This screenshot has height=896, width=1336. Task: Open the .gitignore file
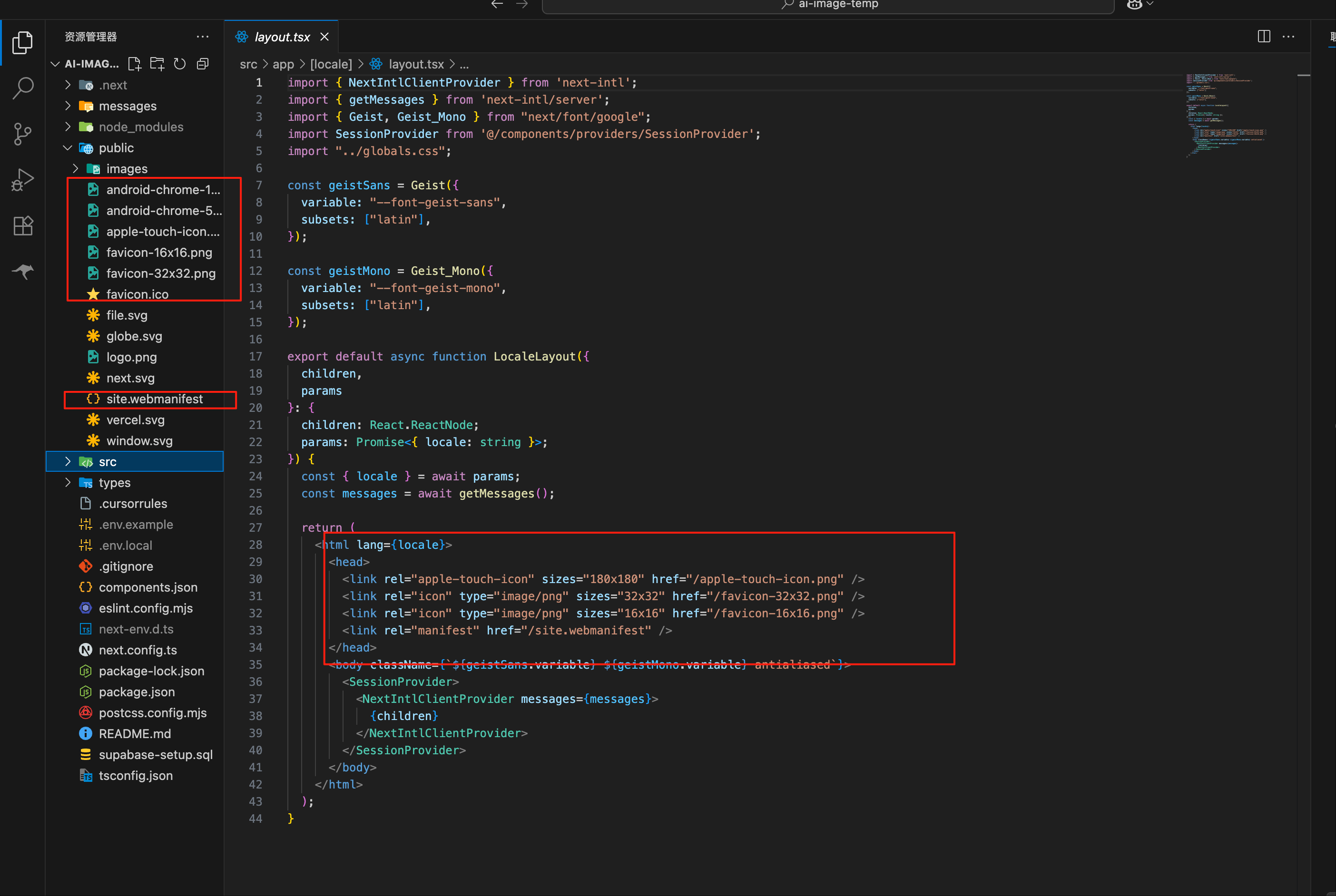pyautogui.click(x=134, y=566)
